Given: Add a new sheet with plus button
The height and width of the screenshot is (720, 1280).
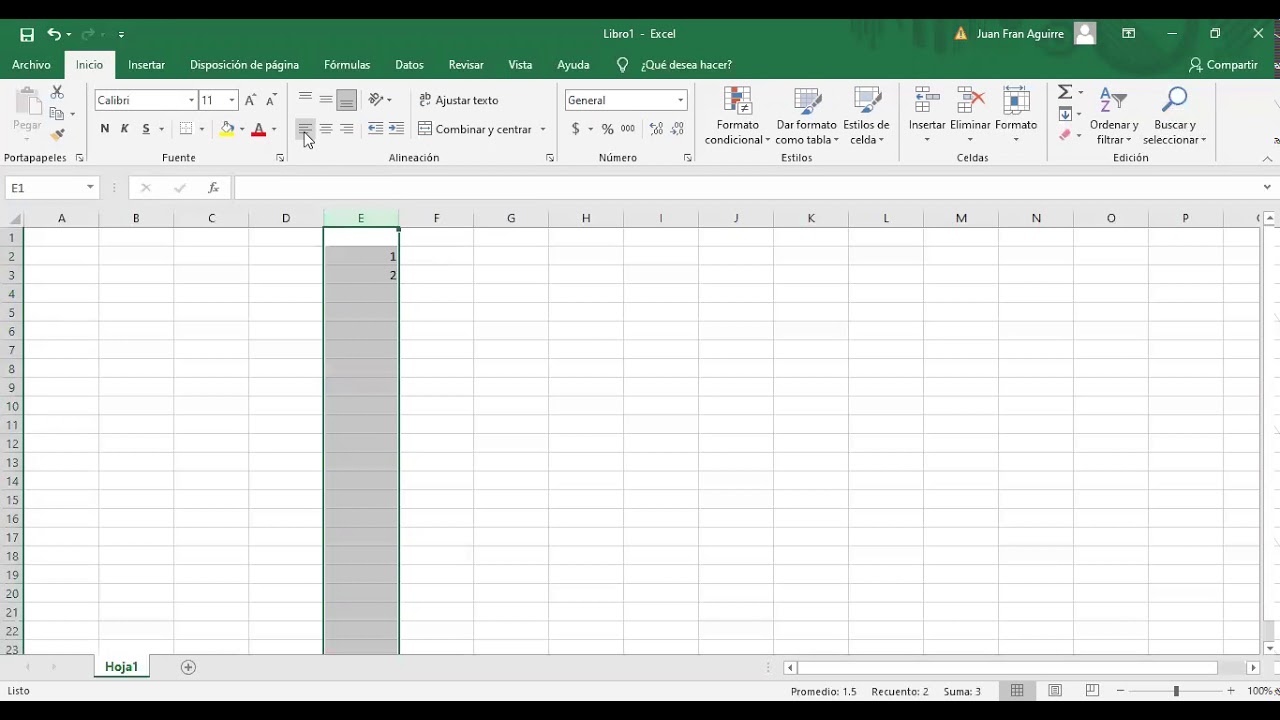Looking at the screenshot, I should pyautogui.click(x=188, y=667).
